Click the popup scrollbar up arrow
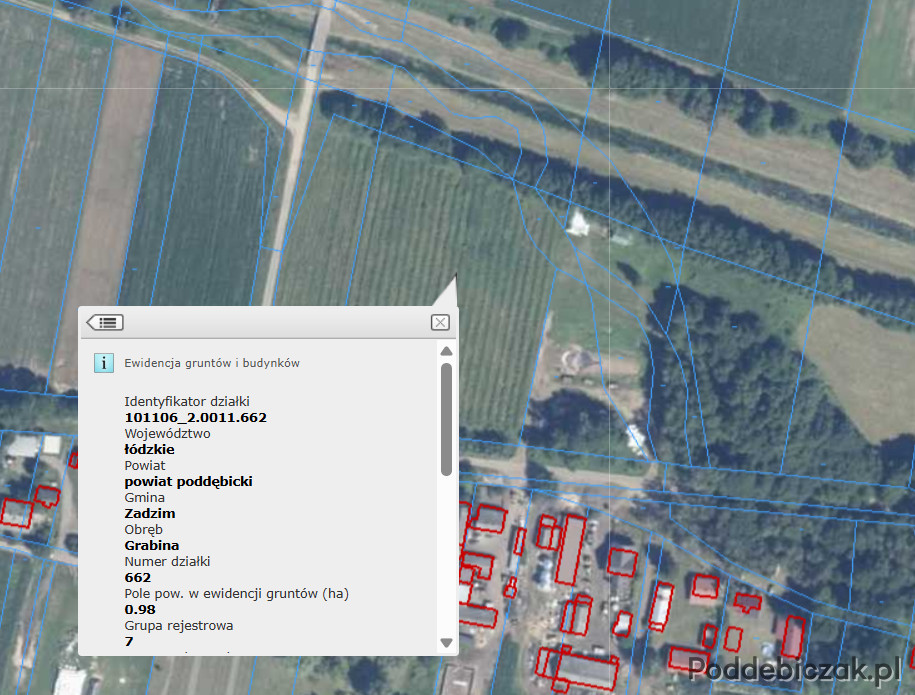The width and height of the screenshot is (915, 695). pos(446,351)
